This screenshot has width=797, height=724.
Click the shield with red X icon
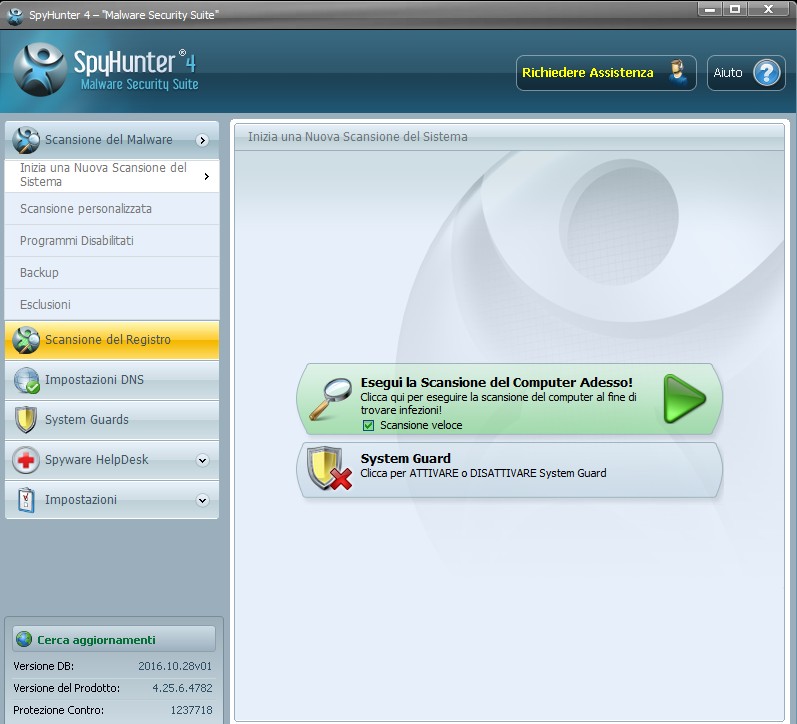pyautogui.click(x=329, y=468)
